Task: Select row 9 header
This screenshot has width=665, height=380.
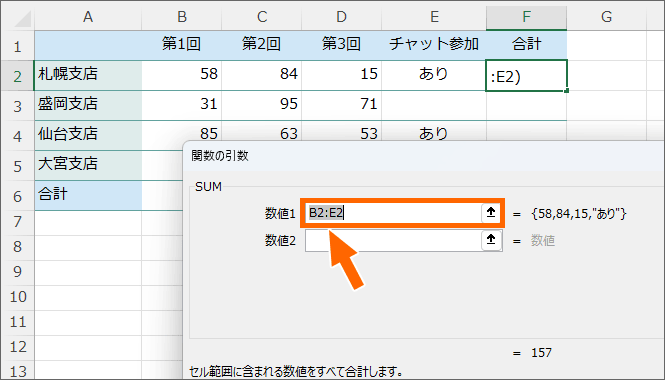Action: click(17, 273)
